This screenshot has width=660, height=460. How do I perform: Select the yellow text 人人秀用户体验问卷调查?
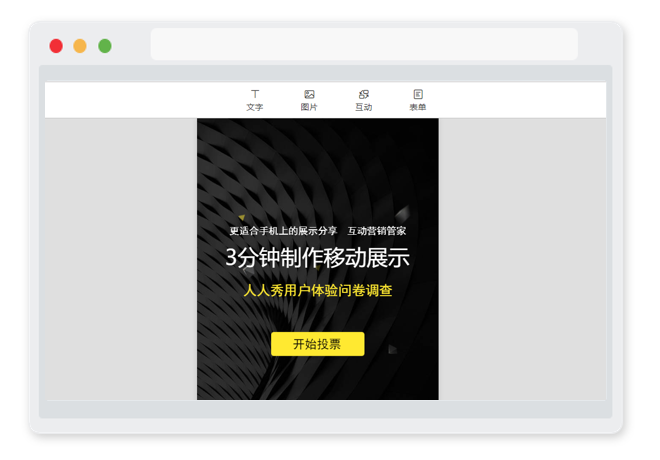click(x=318, y=290)
